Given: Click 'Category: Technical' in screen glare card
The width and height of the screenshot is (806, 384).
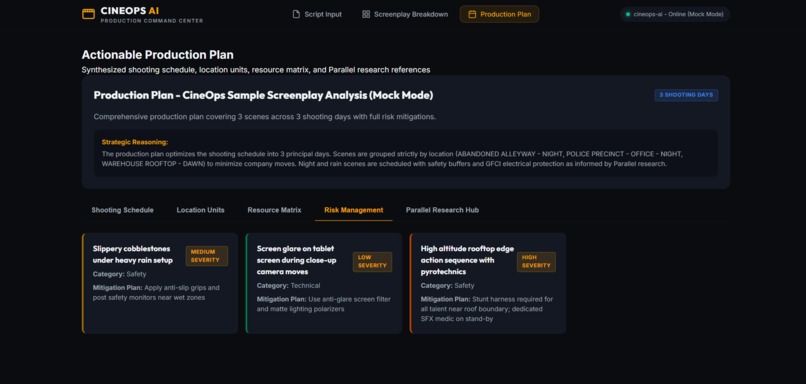Looking at the screenshot, I should point(288,285).
